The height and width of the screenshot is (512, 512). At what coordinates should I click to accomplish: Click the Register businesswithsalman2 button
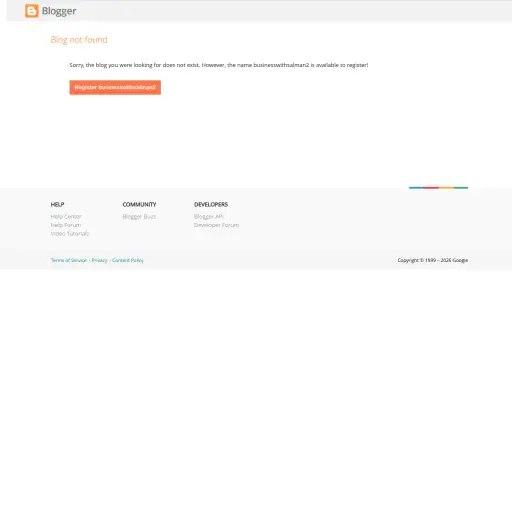115,87
